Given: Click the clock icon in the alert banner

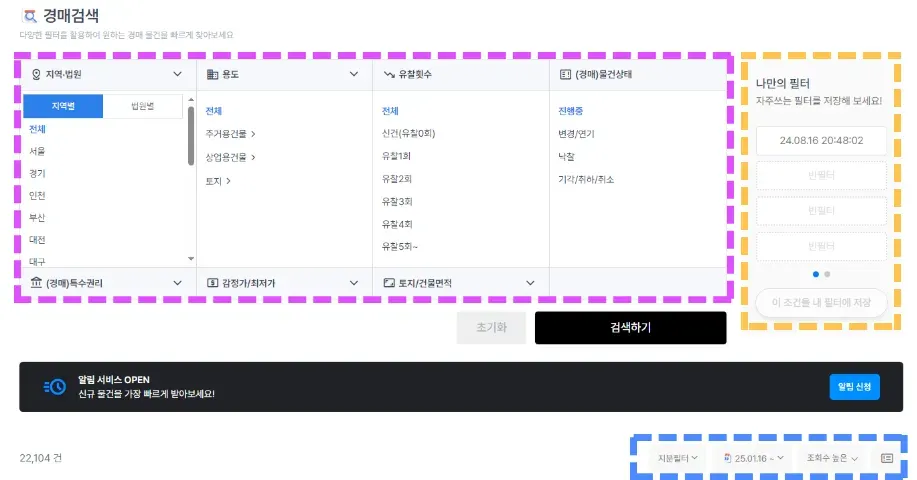Looking at the screenshot, I should pos(55,386).
